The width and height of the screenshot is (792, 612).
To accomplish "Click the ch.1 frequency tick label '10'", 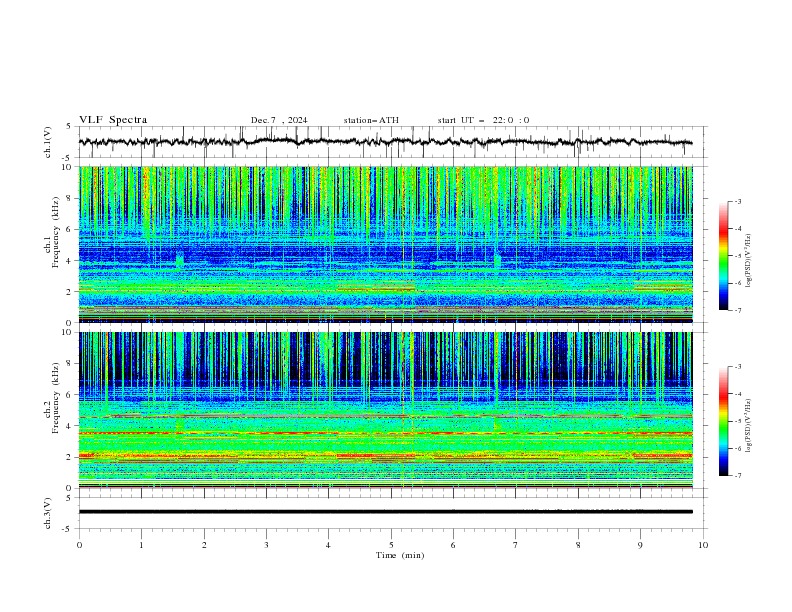I will (69, 167).
